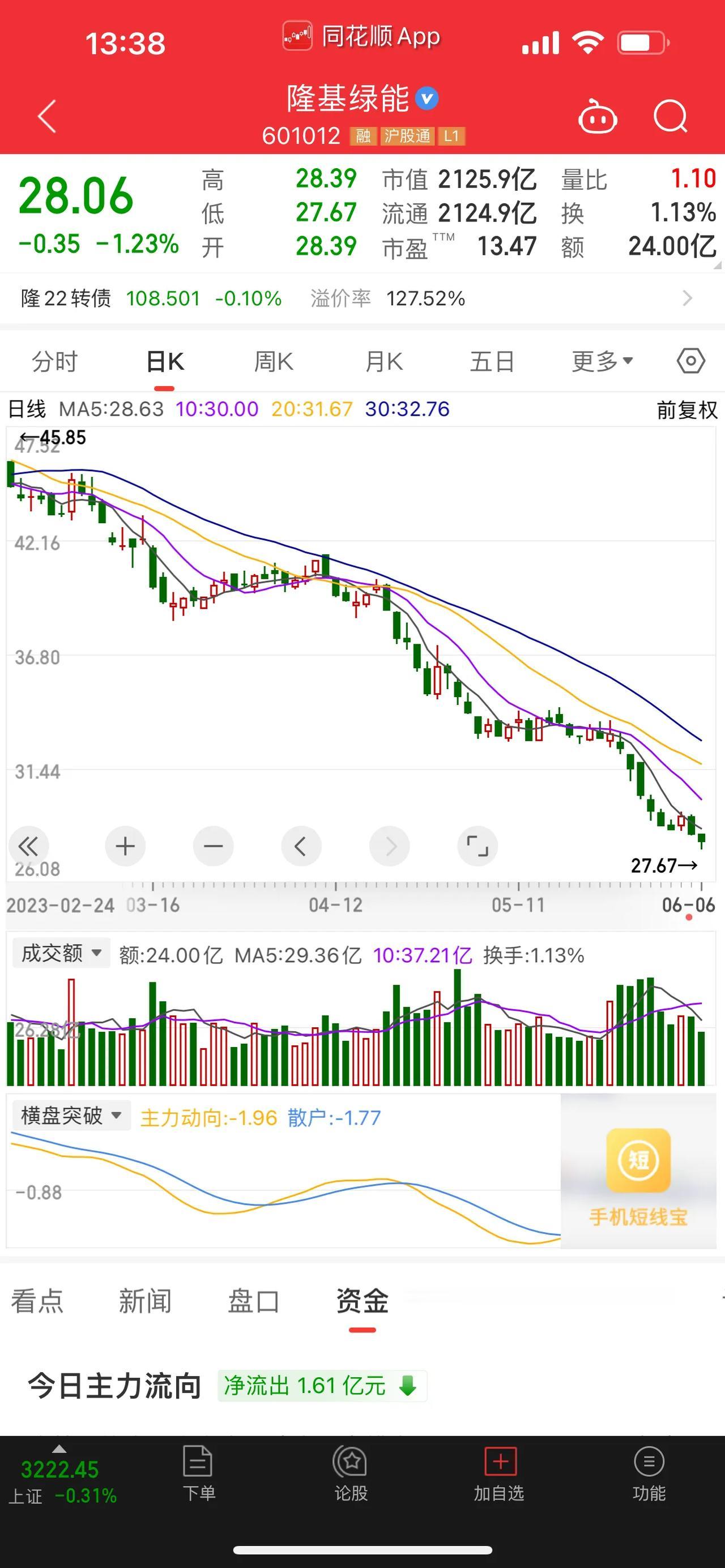Select the 资金 capital flow tab

click(362, 1301)
